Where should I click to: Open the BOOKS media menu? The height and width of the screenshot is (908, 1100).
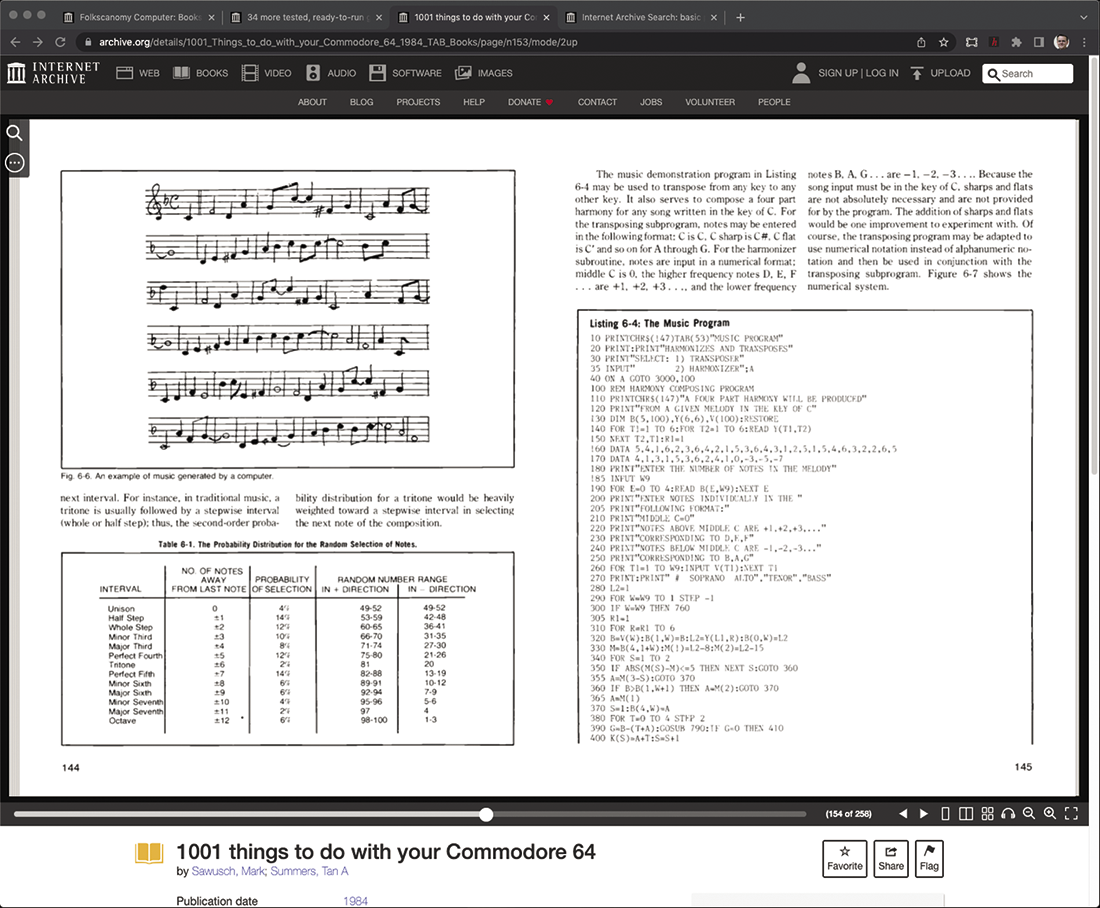[x=200, y=73]
